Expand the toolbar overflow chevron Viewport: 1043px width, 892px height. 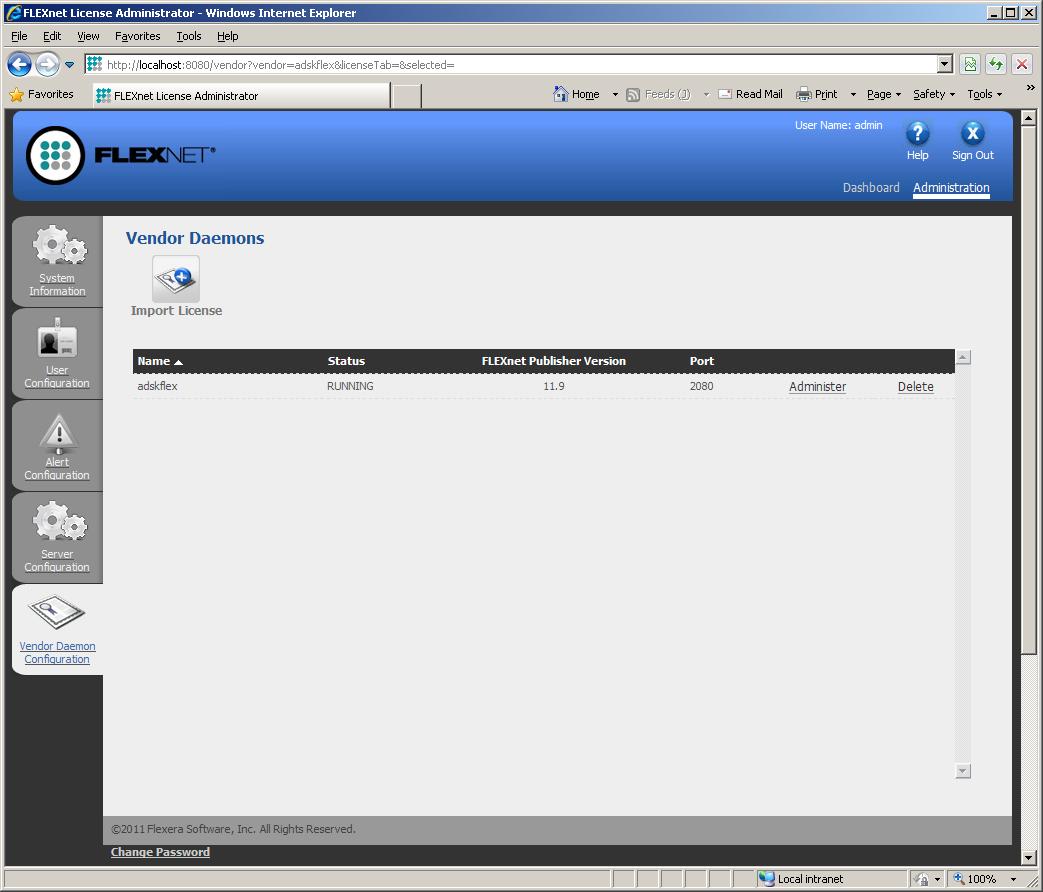click(x=1030, y=87)
